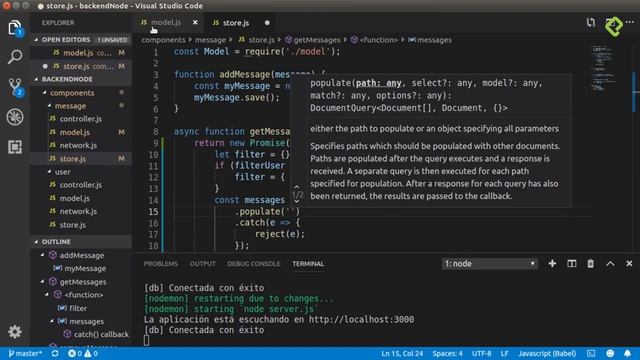Jump to catch() callback in outline
Image resolution: width=640 pixels, height=360 pixels.
(101, 334)
